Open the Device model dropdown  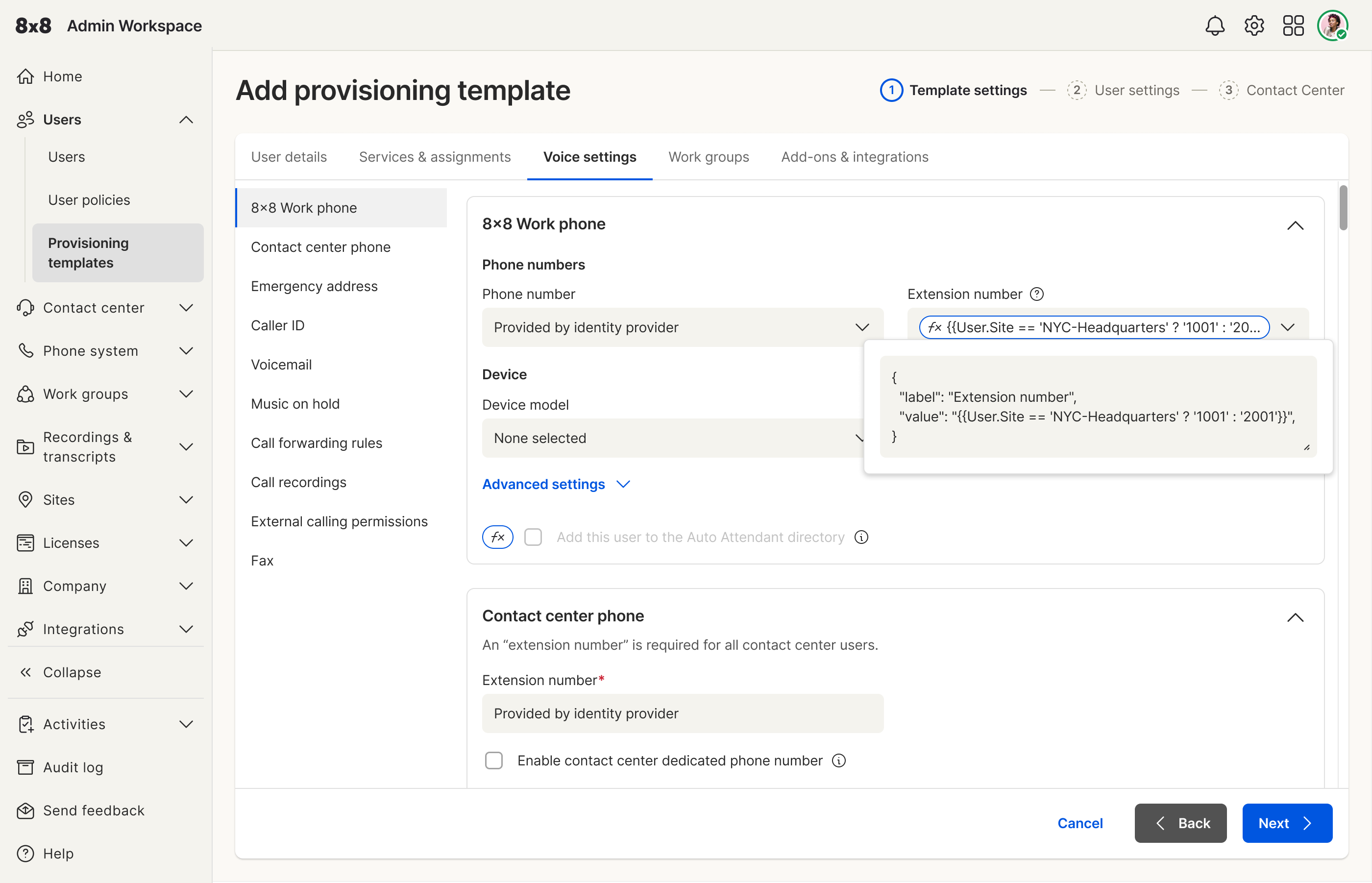[674, 438]
